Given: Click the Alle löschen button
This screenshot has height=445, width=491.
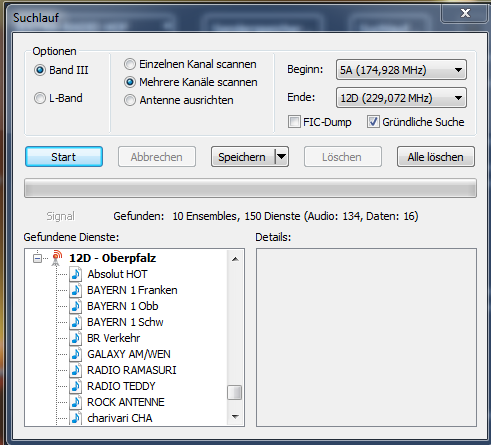Looking at the screenshot, I should [x=436, y=157].
